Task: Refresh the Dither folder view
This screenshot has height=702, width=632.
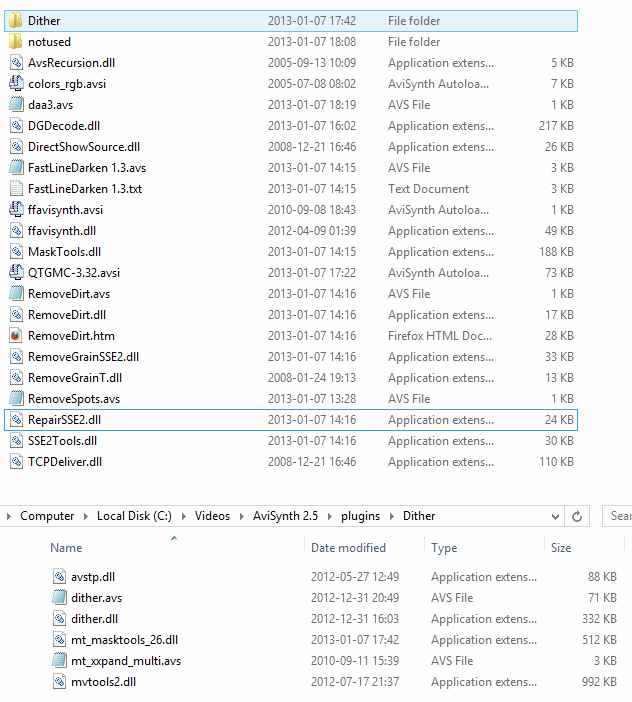Action: [x=577, y=516]
